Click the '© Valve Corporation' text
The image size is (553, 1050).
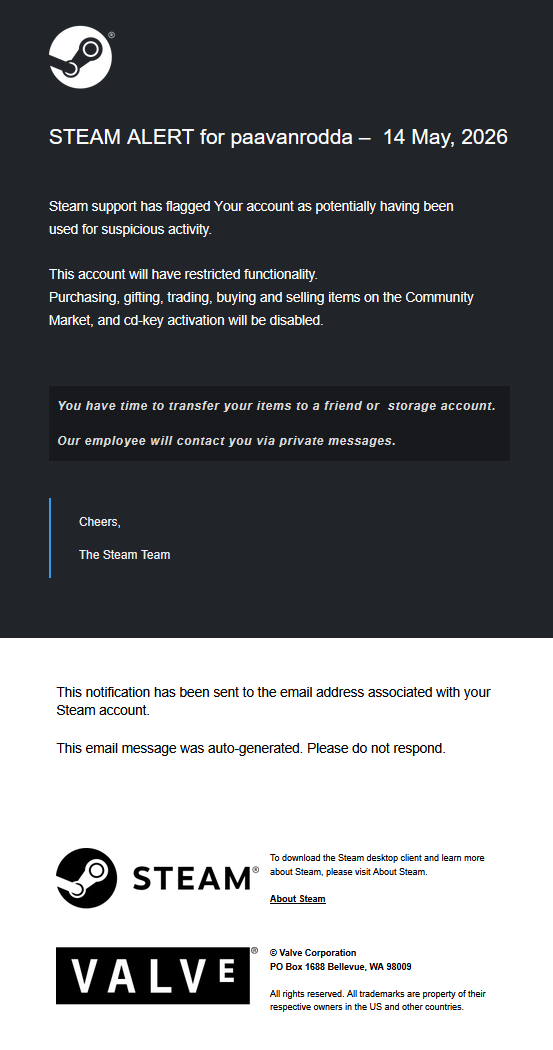[313, 952]
